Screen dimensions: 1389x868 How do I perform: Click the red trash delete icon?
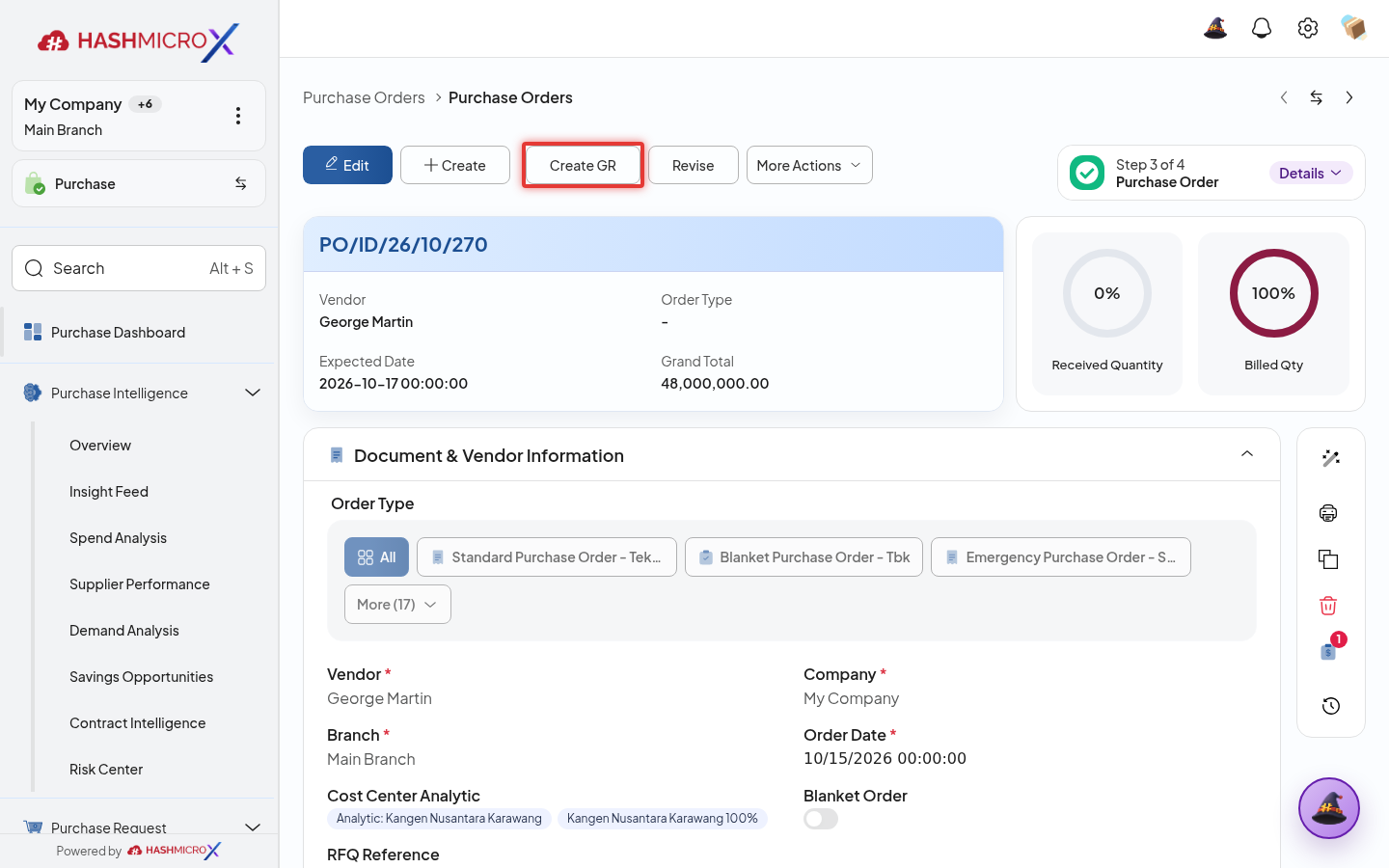(1328, 606)
